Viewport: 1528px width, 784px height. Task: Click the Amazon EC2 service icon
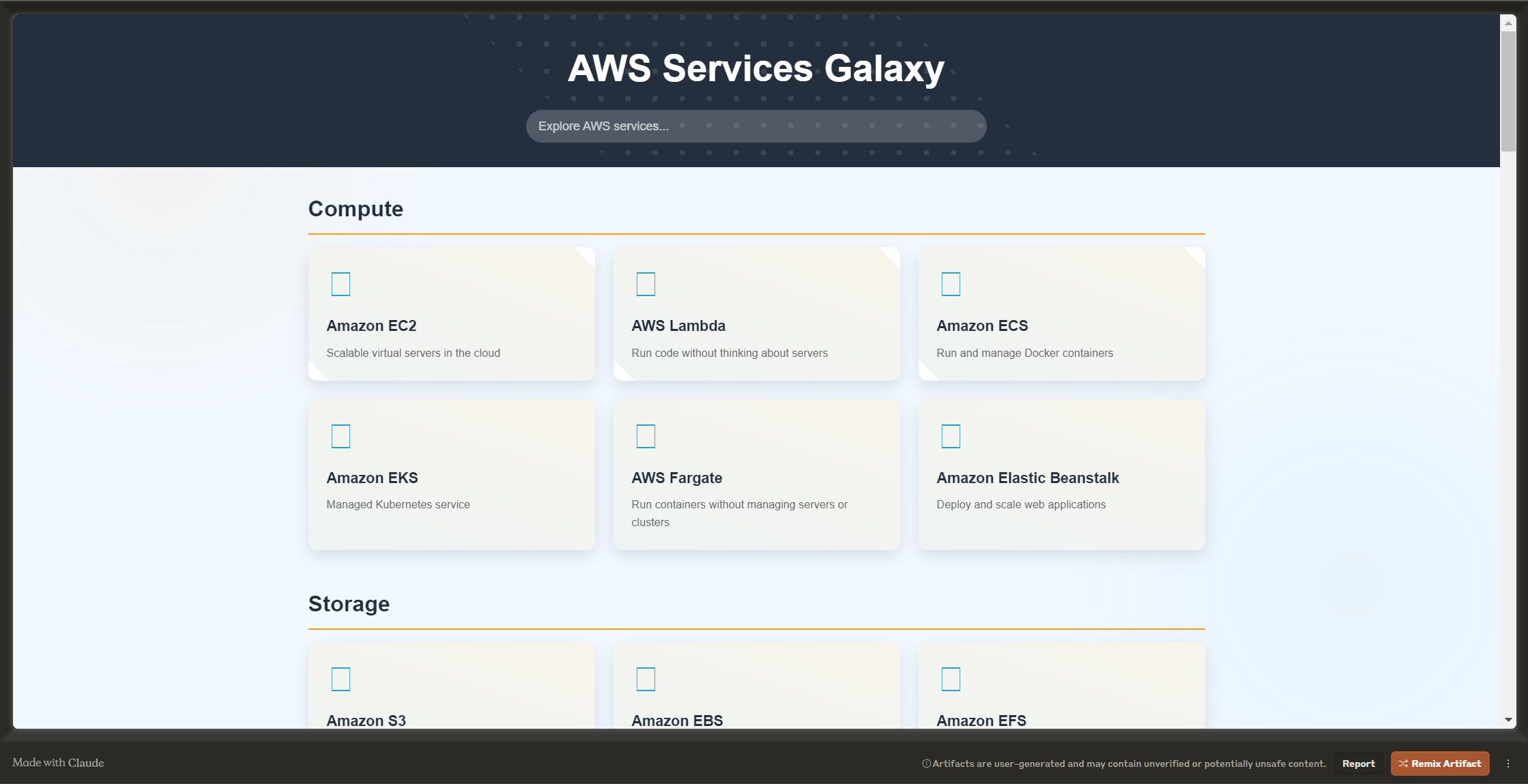[x=341, y=284]
